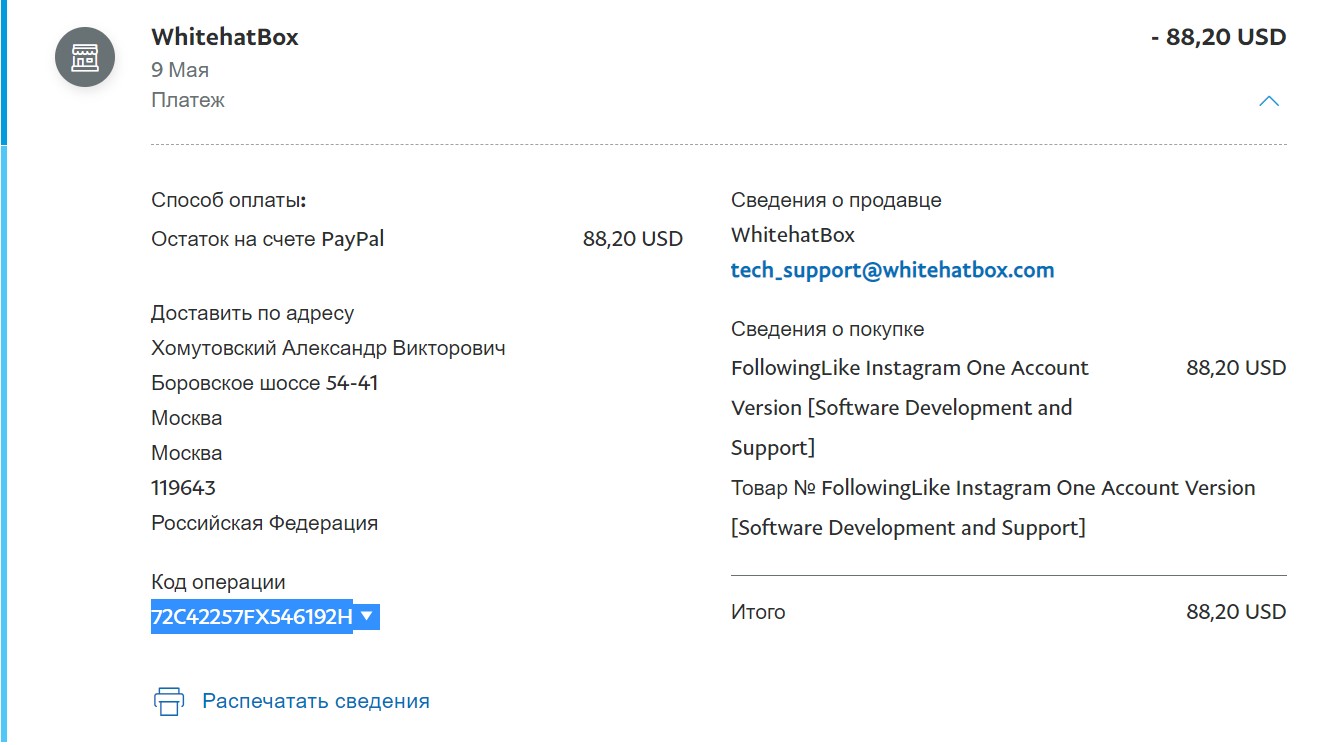Click the recipient name Хомутовский Александр Викторович
Viewport: 1333px width, 745px height.
coord(328,348)
